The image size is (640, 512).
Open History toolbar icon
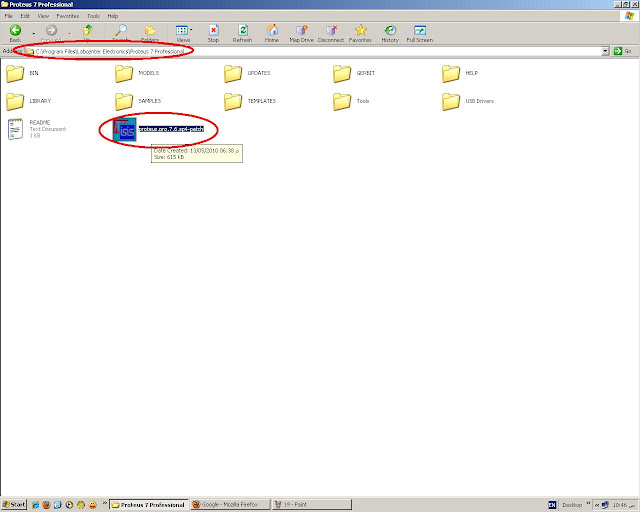click(x=390, y=33)
